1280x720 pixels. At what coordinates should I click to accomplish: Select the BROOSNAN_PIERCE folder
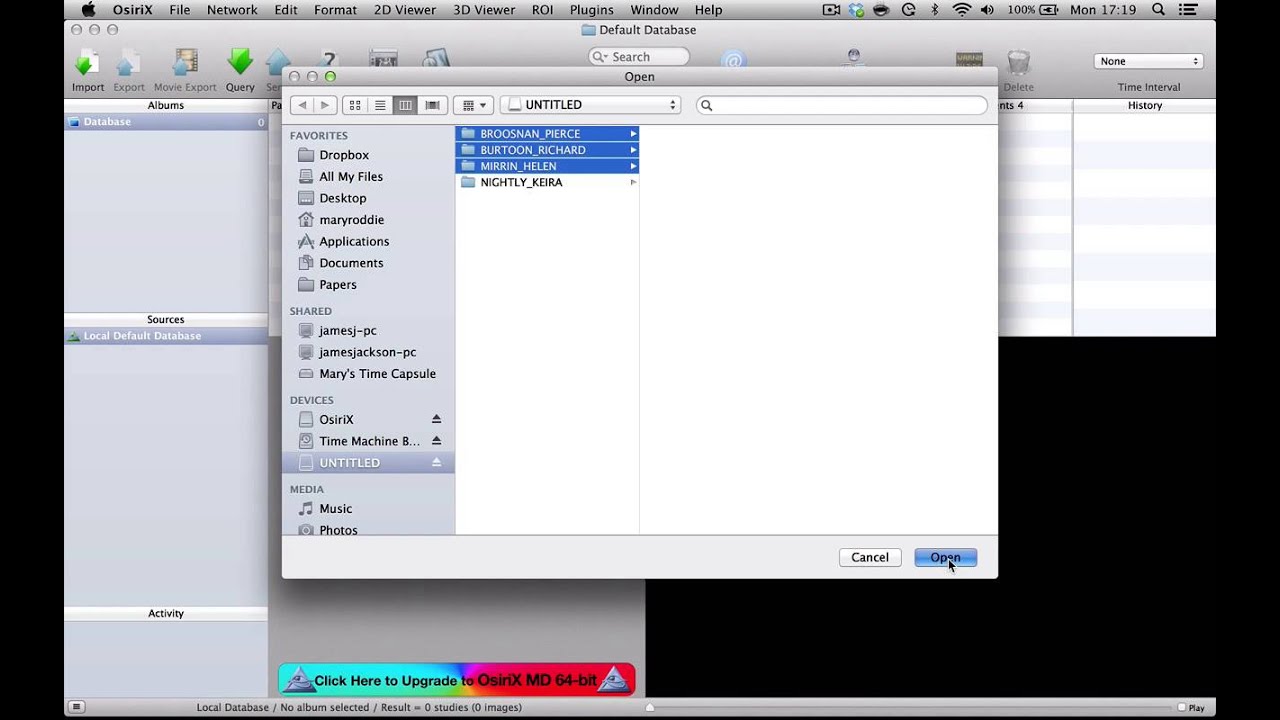(x=547, y=134)
